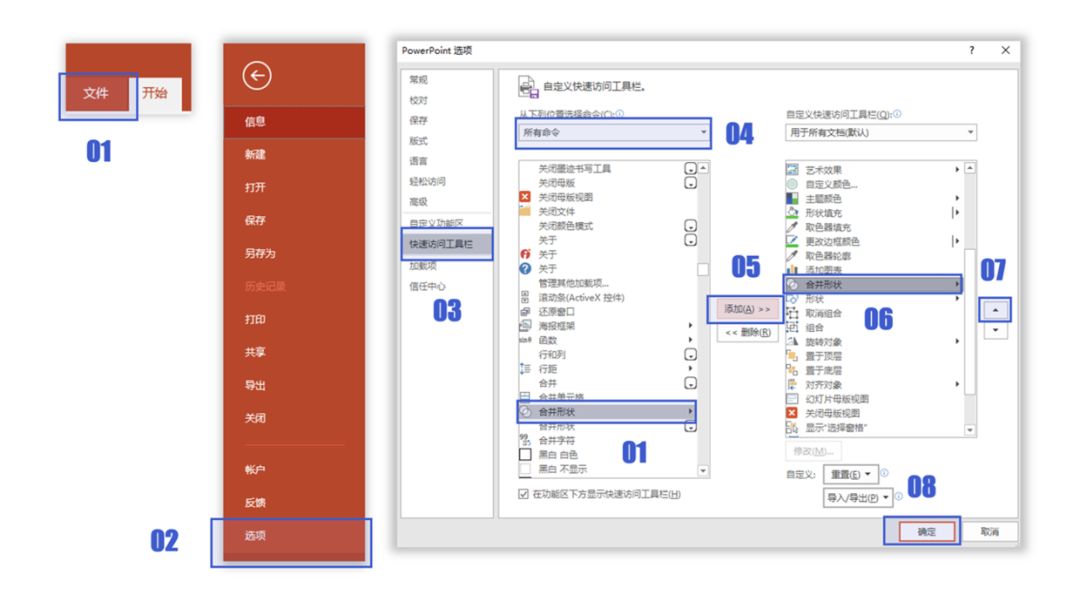Click the left command list scrollbar down arrow
This screenshot has width=1080, height=608.
(x=703, y=471)
